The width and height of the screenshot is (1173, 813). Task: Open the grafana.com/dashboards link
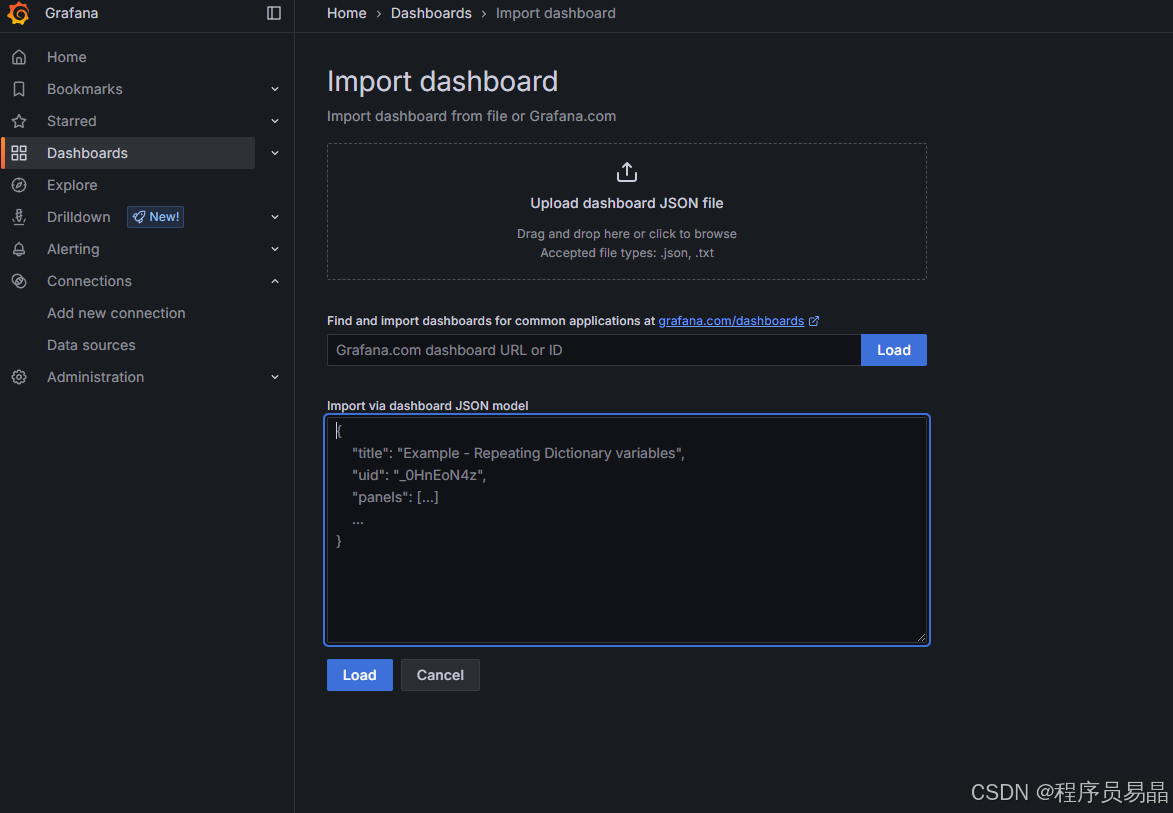pos(731,321)
